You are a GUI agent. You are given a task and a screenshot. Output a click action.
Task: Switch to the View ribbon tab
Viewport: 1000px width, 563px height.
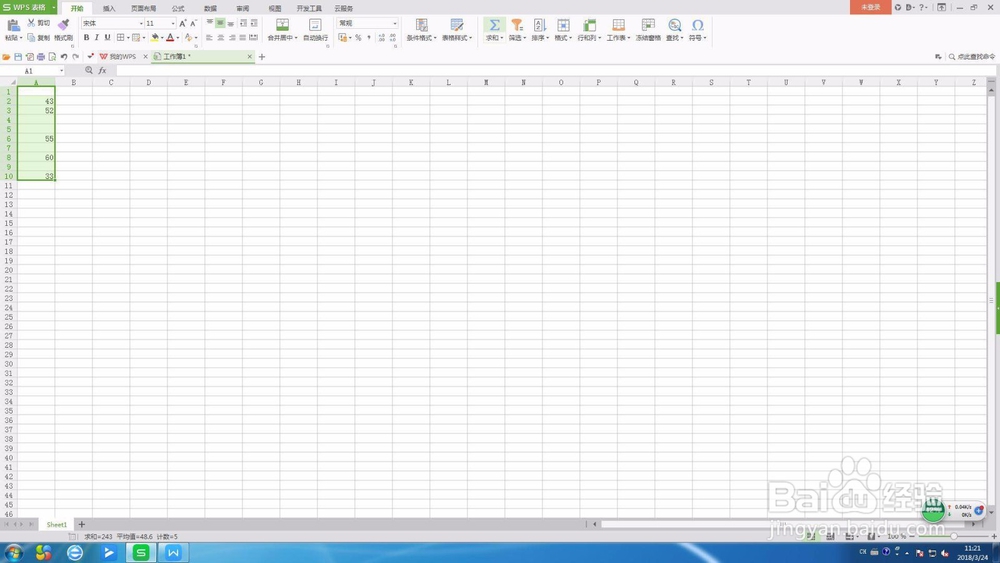click(x=275, y=8)
